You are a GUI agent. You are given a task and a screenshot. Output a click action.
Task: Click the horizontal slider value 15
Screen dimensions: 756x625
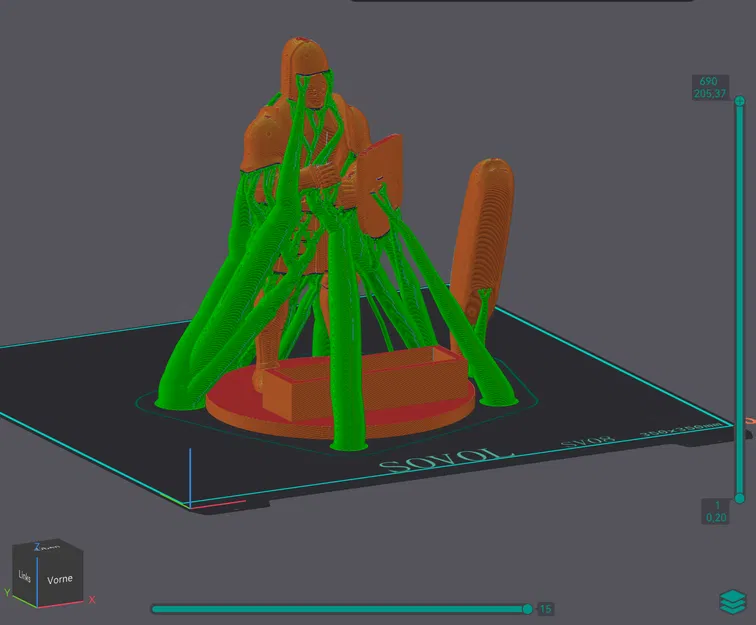(x=545, y=609)
